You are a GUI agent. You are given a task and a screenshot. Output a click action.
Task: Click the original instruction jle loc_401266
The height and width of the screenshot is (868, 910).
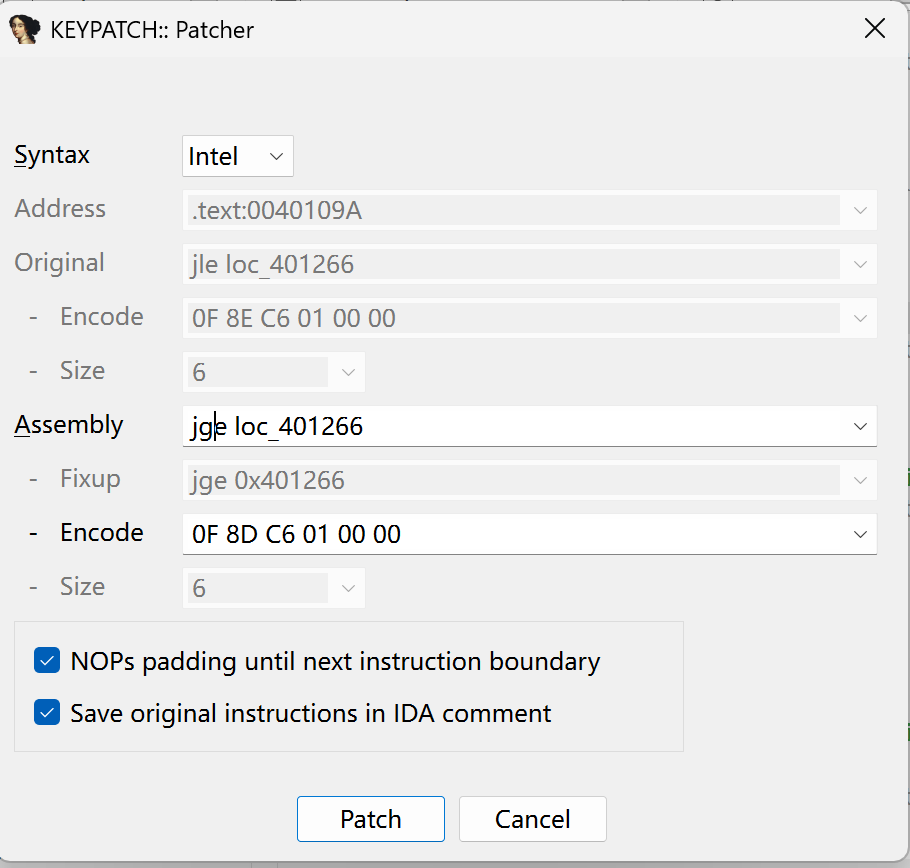pyautogui.click(x=272, y=265)
